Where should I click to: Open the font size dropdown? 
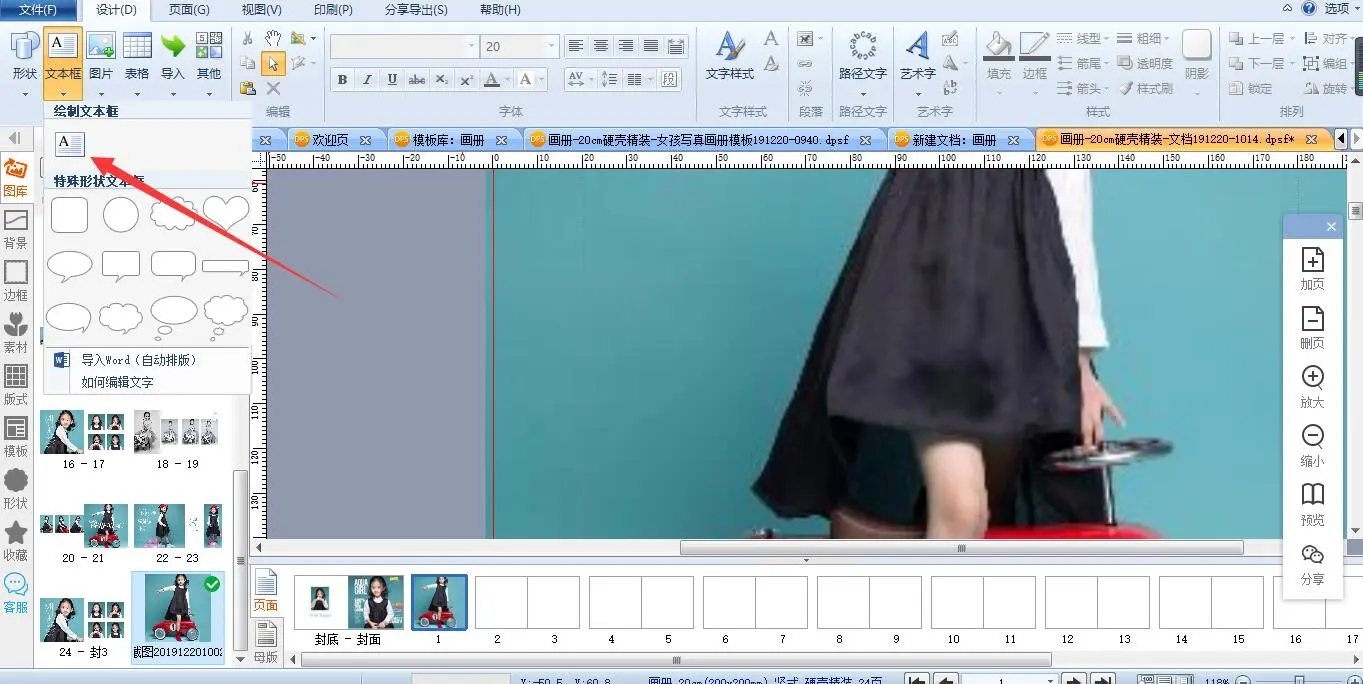[x=551, y=47]
